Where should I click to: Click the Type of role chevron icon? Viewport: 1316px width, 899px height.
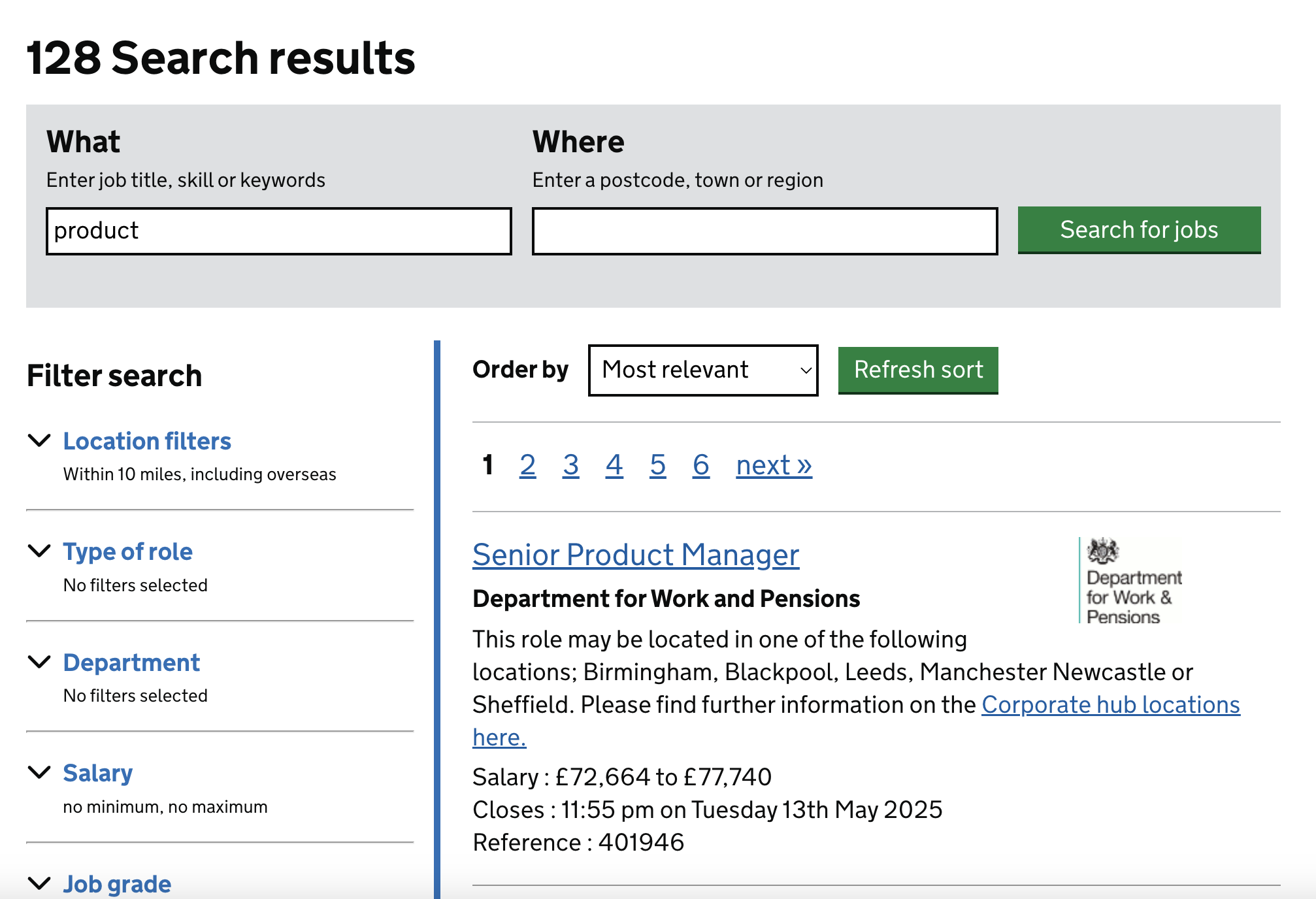[x=40, y=551]
